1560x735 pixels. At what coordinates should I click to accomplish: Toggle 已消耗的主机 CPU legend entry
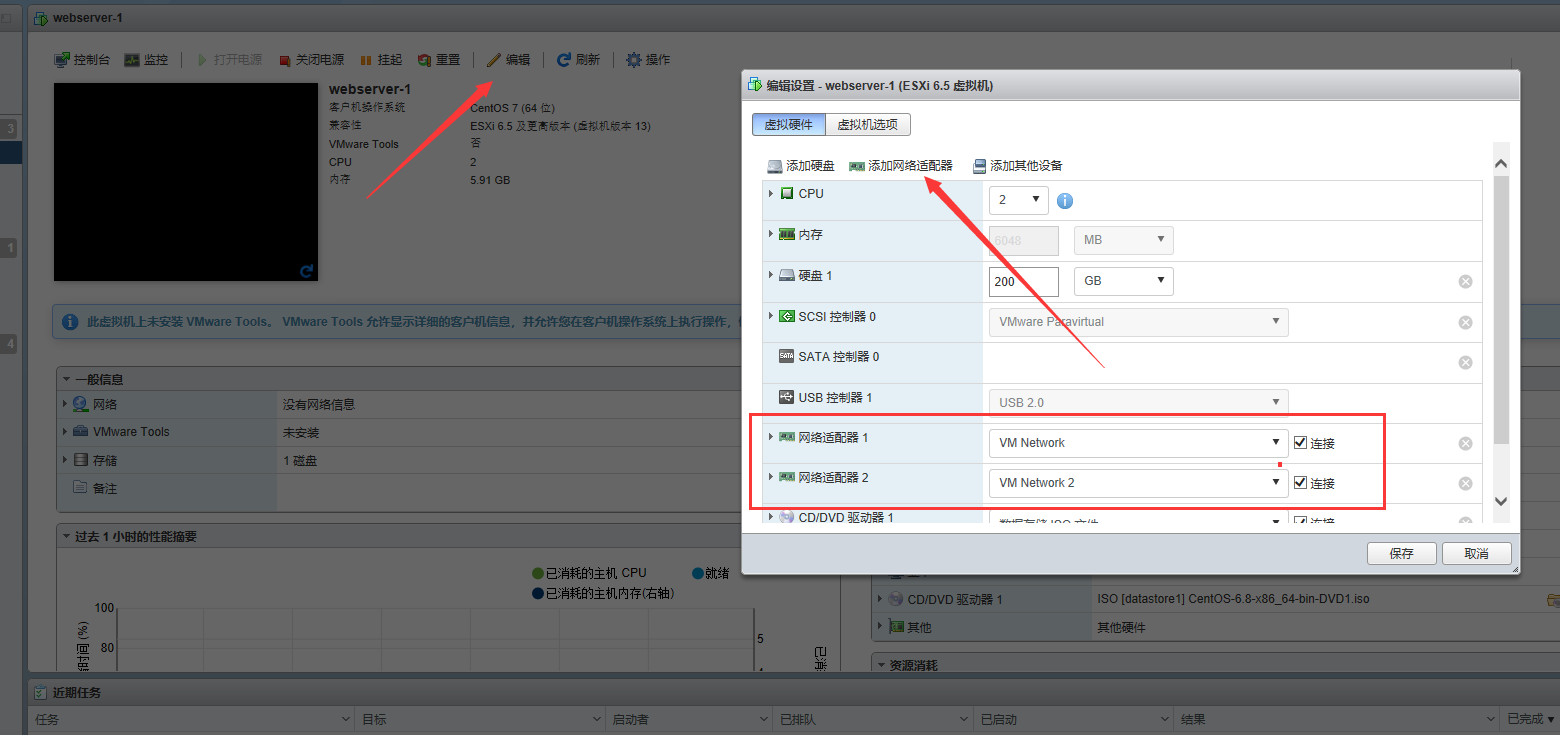tap(589, 573)
